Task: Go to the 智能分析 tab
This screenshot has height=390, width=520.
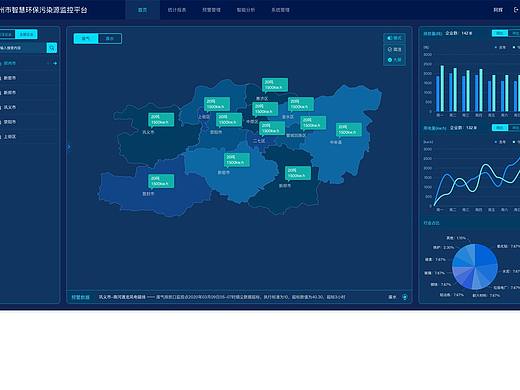Action: tap(246, 10)
